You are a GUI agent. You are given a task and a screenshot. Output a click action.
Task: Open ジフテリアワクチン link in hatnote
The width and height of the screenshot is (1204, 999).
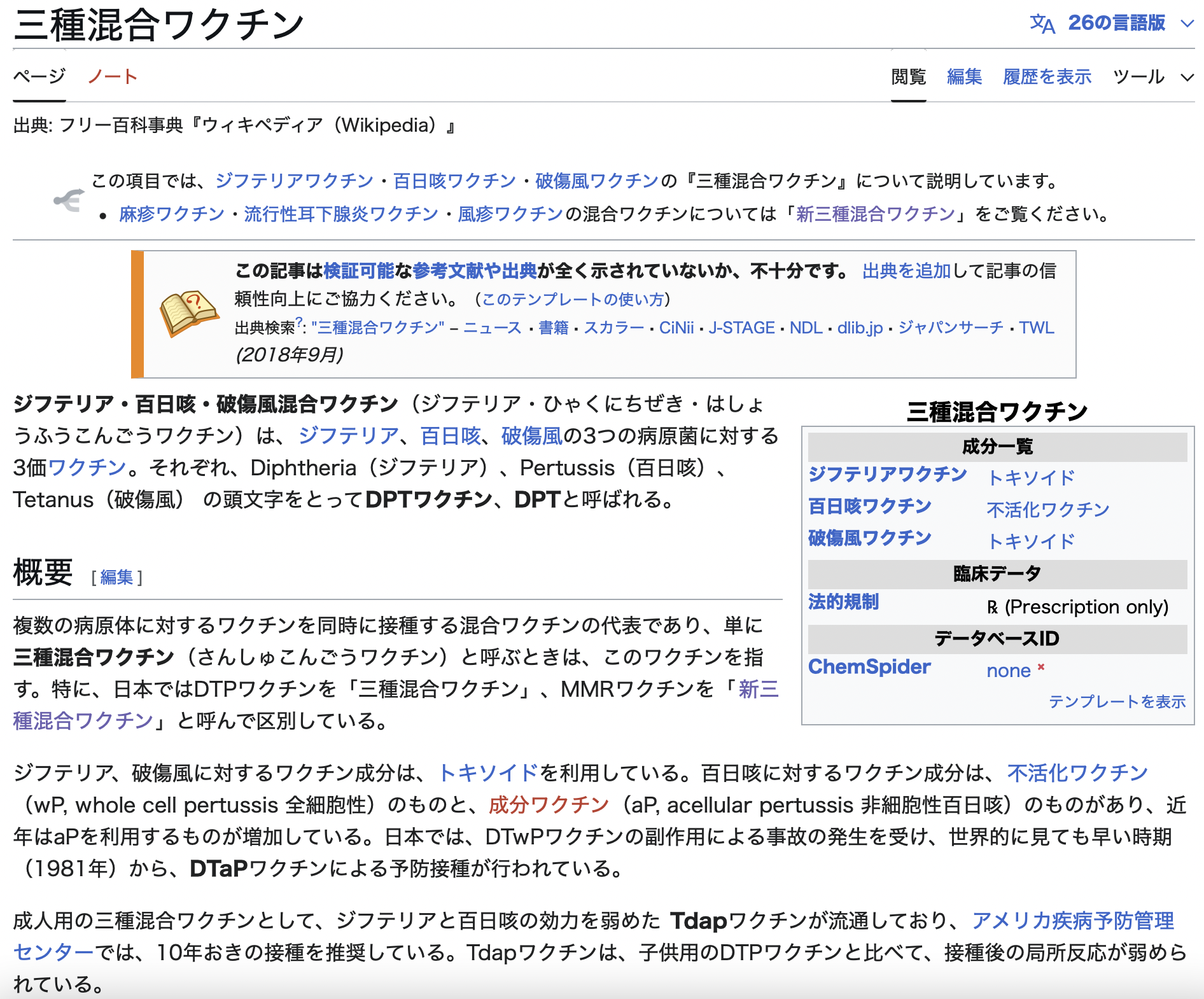point(295,181)
